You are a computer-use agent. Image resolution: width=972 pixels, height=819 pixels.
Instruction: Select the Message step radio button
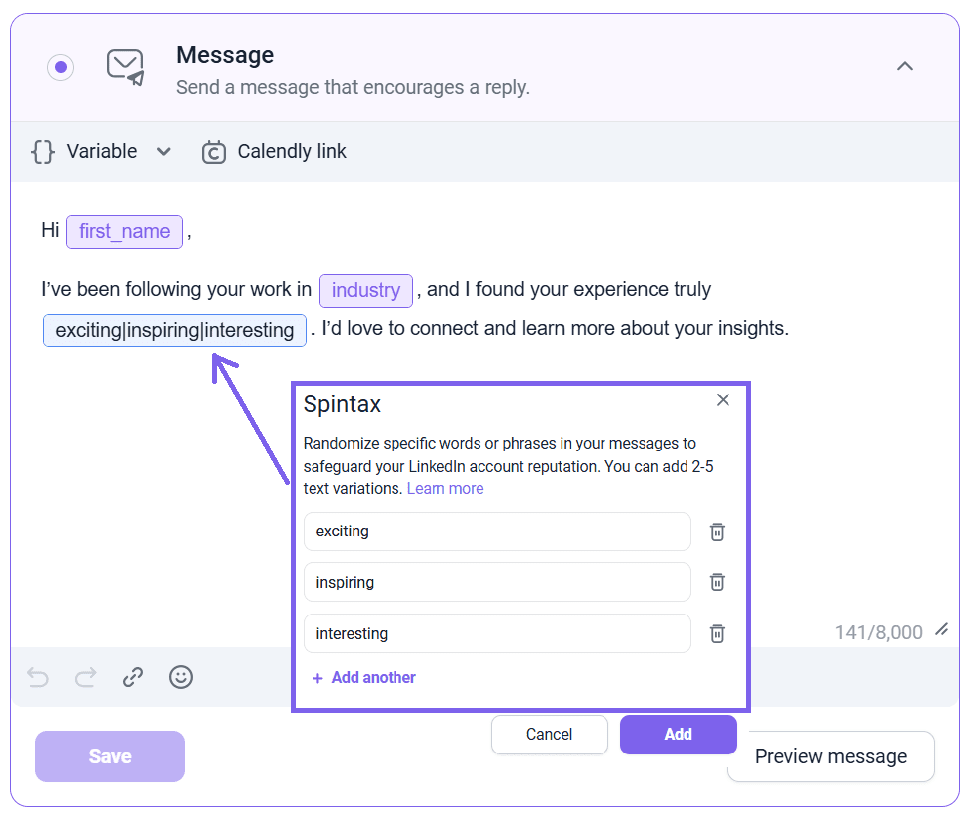(61, 67)
